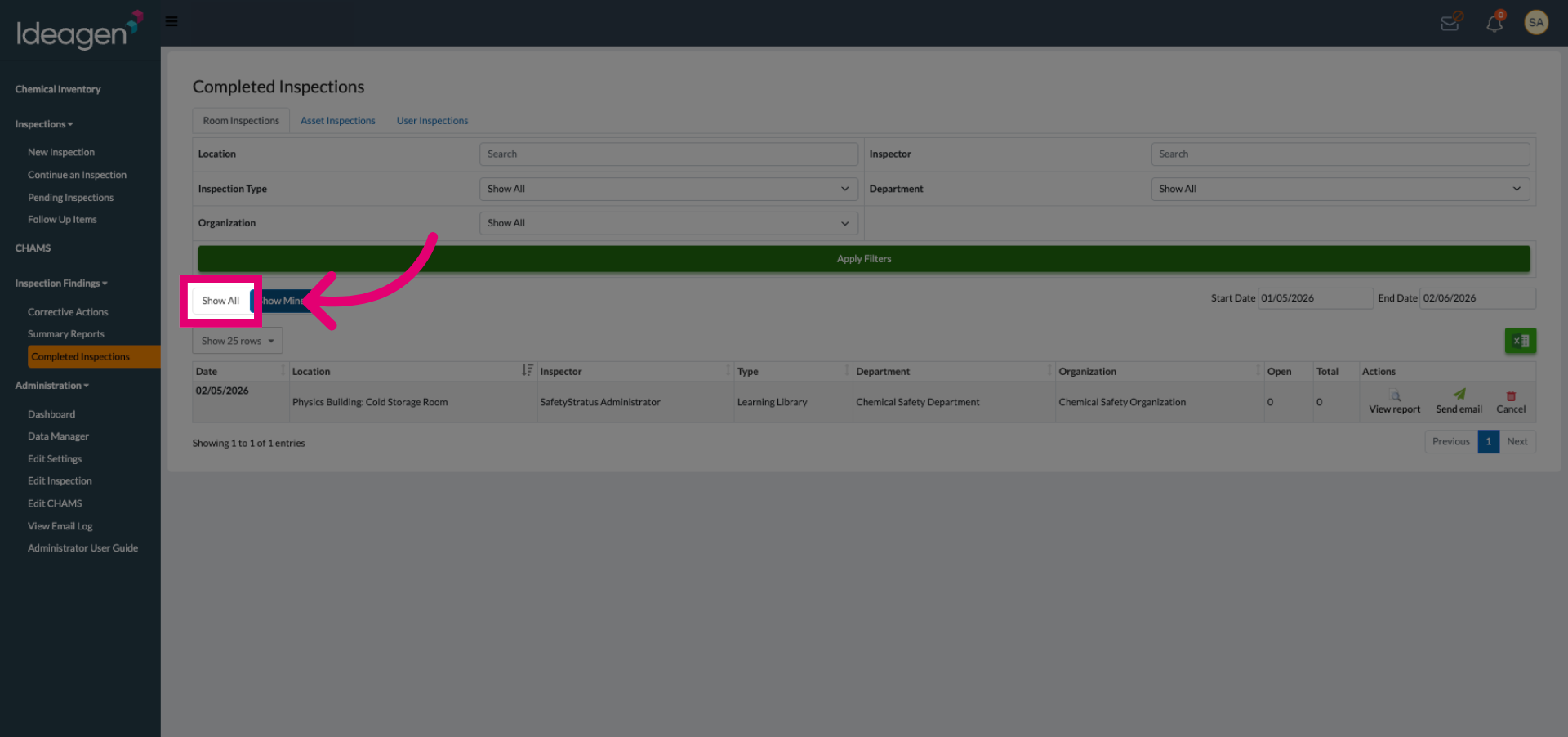Open the SA user avatar menu
The width and height of the screenshot is (1568, 737).
tap(1536, 22)
